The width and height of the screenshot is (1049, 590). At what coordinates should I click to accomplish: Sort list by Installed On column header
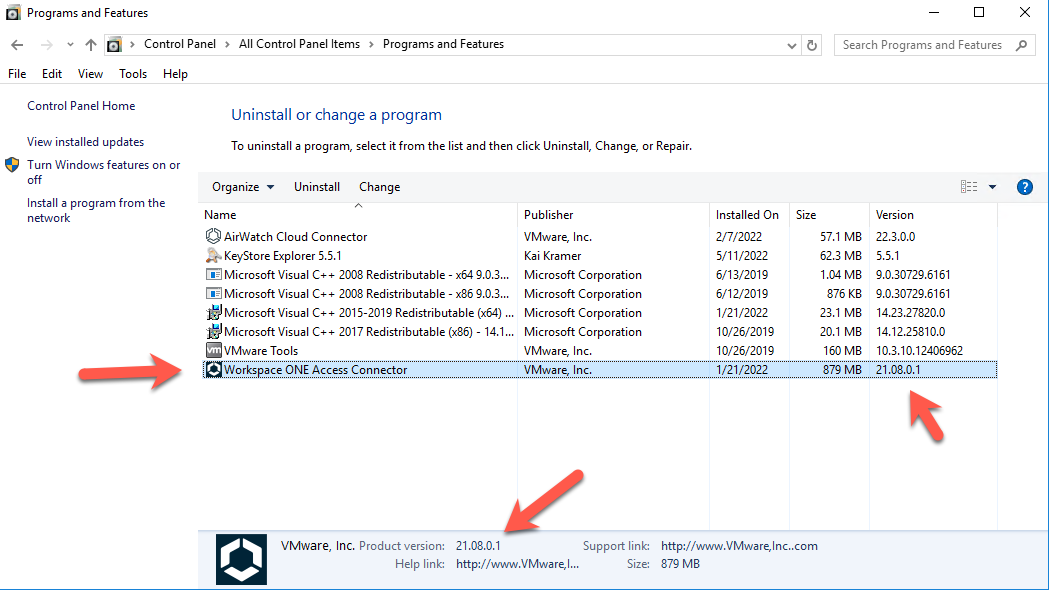(749, 215)
